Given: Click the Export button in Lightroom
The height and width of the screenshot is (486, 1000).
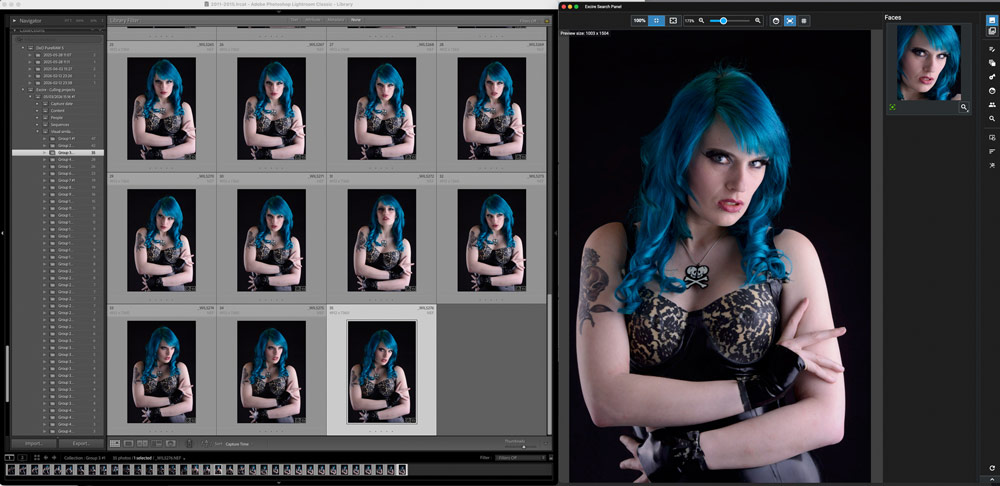Looking at the screenshot, I should pos(81,443).
